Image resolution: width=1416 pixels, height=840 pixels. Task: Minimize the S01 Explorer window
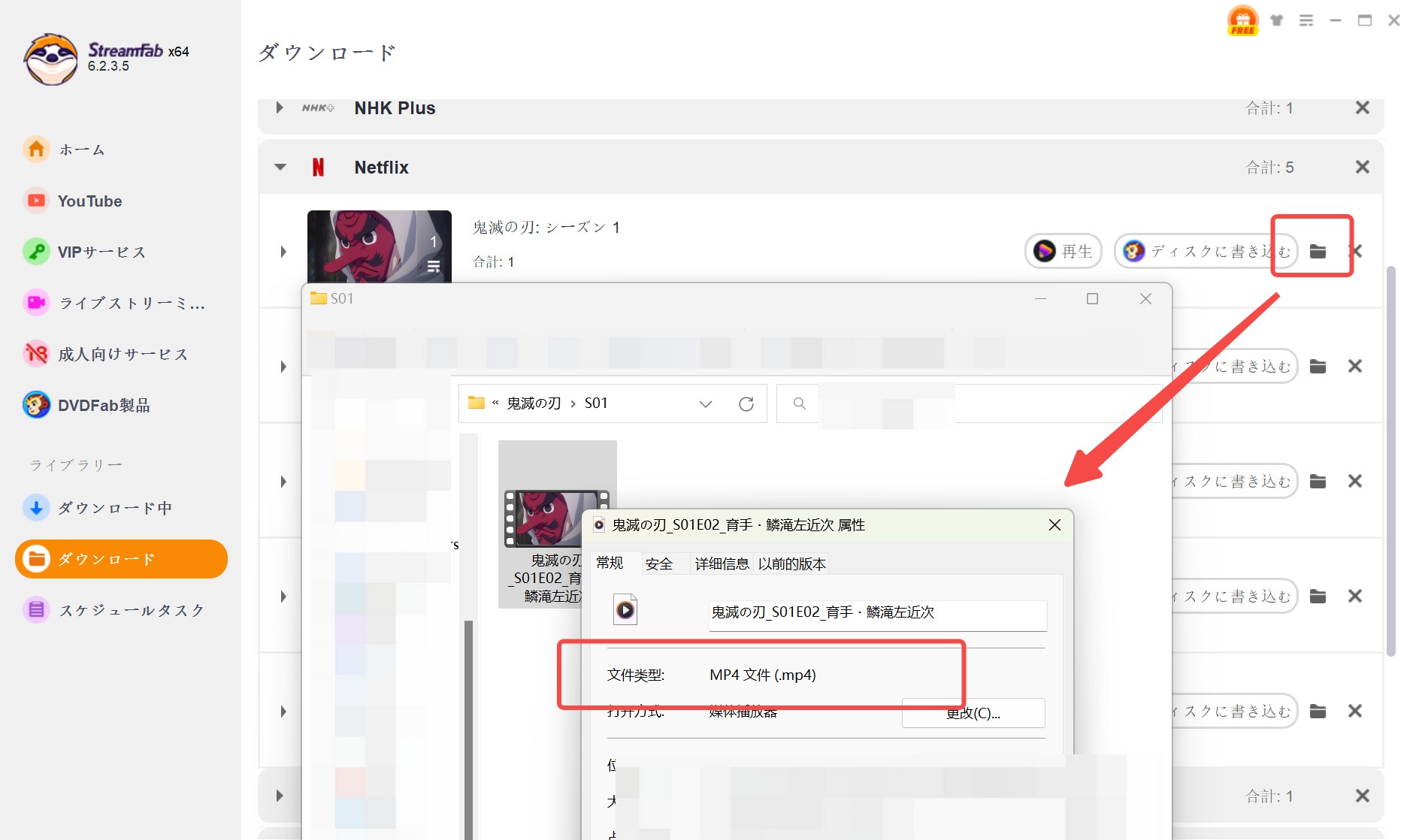coord(1040,299)
